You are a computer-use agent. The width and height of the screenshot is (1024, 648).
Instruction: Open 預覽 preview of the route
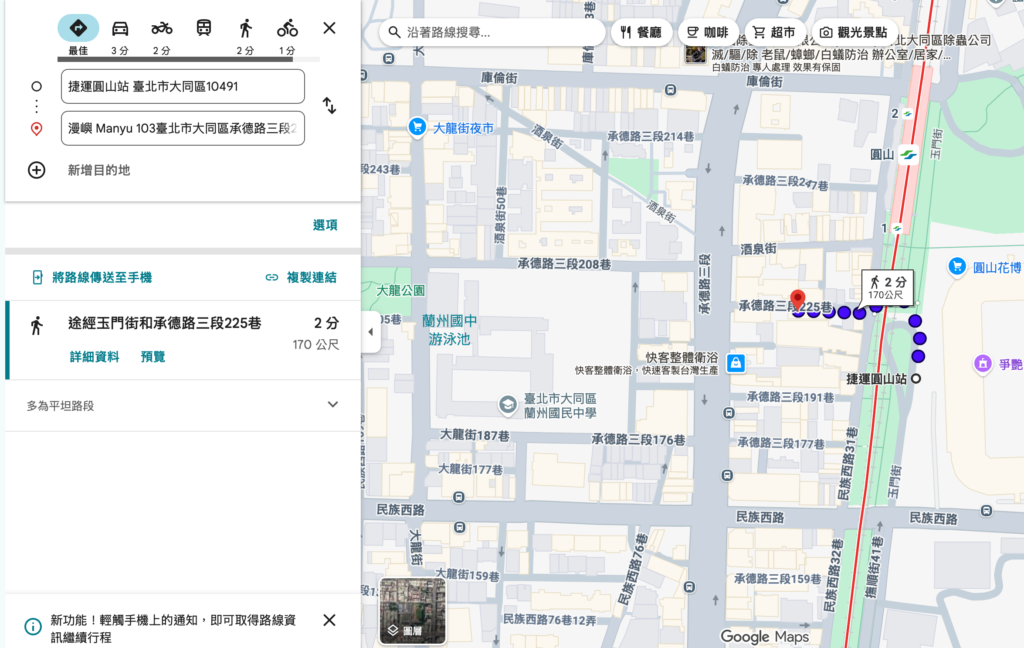tap(153, 357)
